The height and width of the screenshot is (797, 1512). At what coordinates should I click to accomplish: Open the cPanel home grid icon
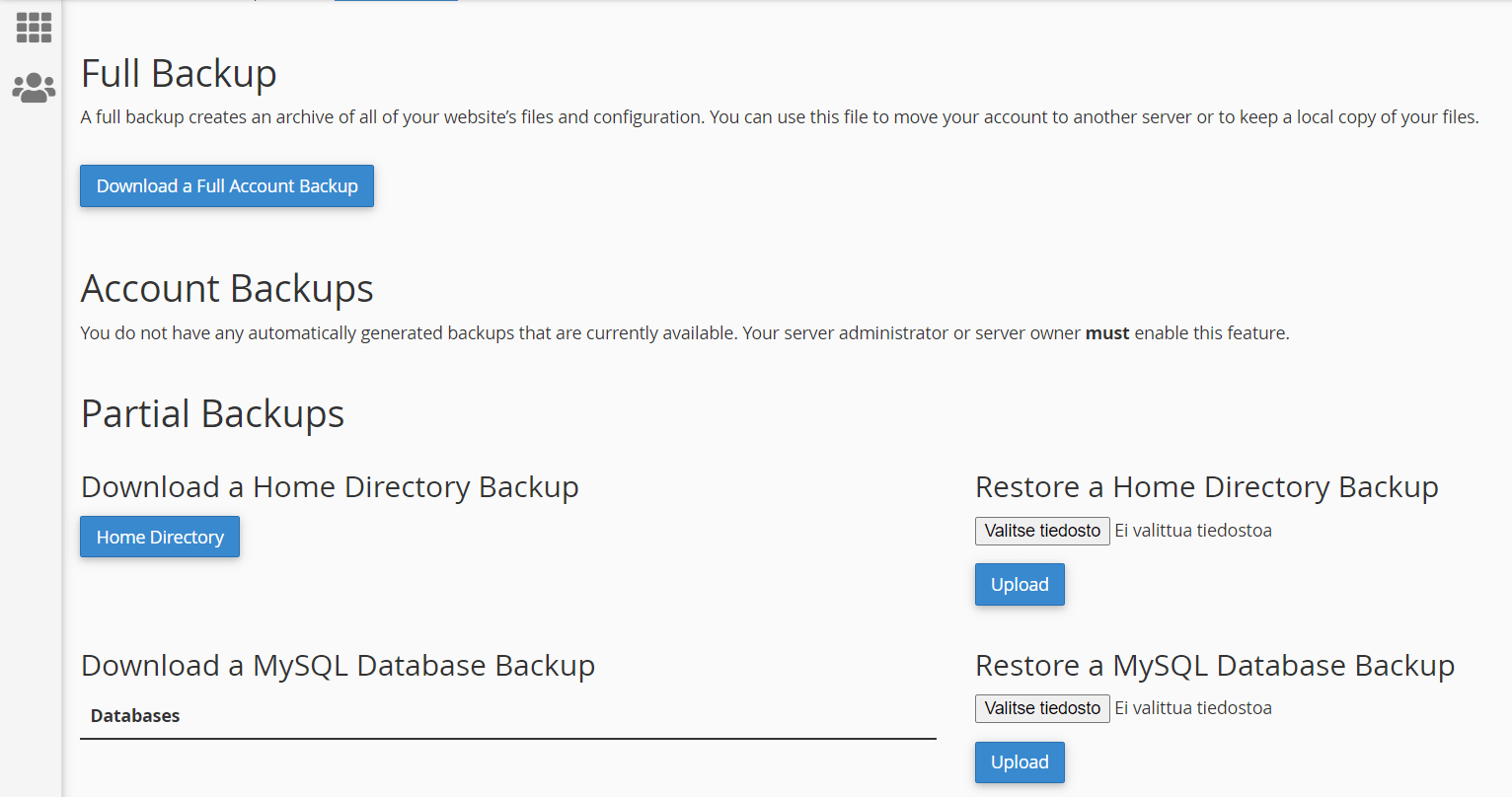pos(34,28)
